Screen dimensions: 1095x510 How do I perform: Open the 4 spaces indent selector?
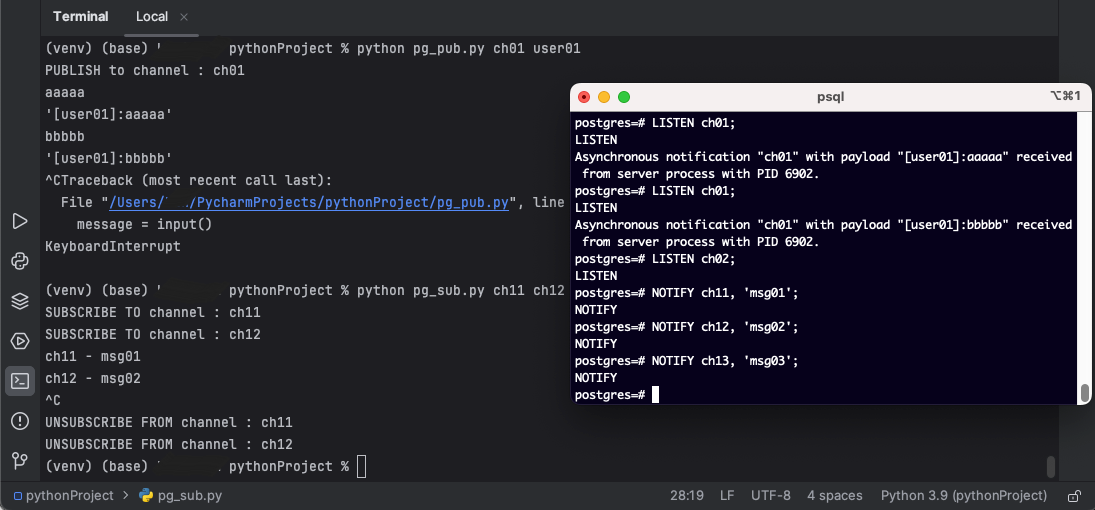(x=835, y=495)
